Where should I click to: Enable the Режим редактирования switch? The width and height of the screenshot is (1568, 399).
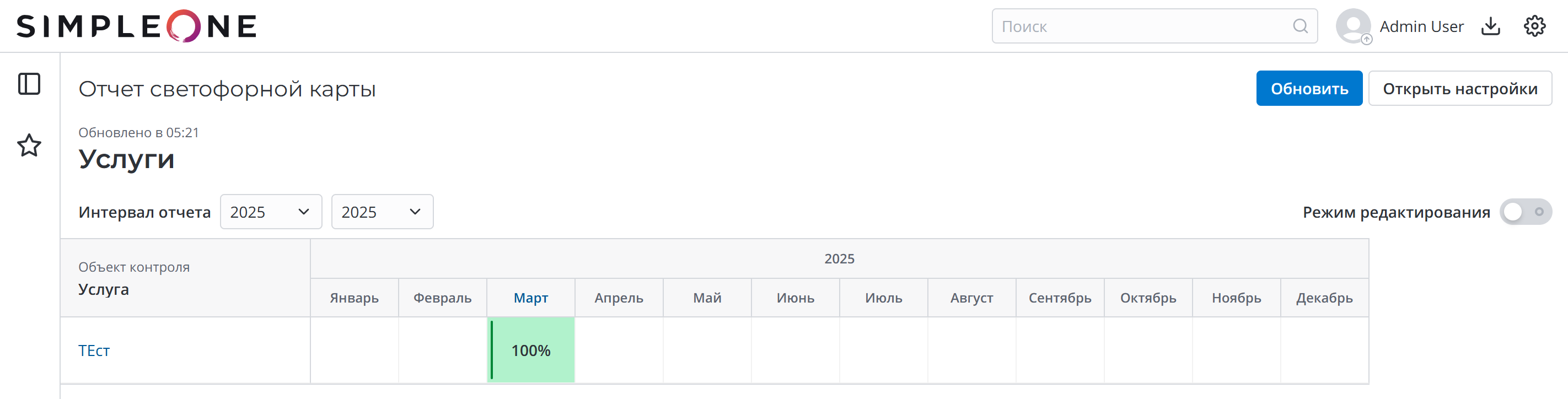(x=1525, y=212)
